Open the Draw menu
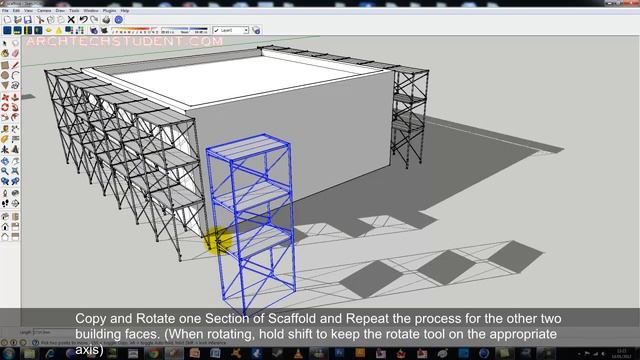 point(60,11)
